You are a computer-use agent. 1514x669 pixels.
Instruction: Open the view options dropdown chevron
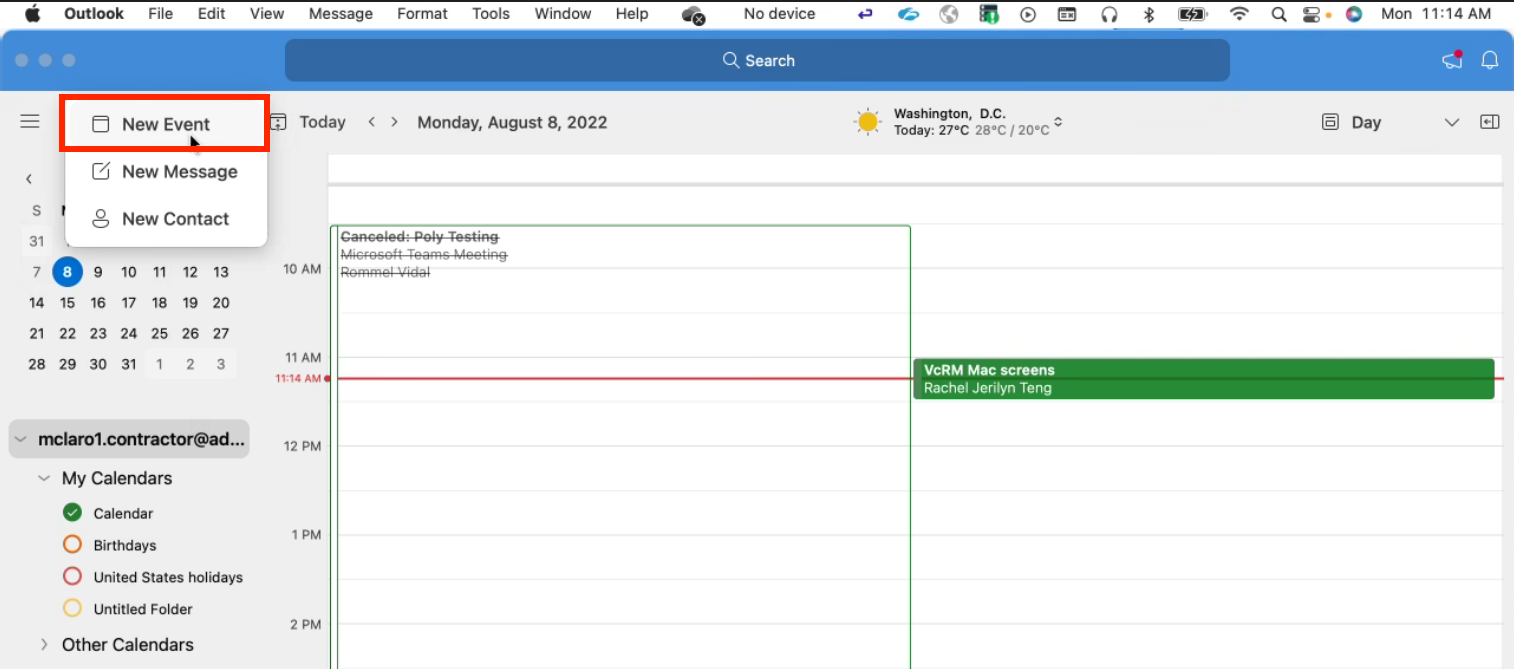[x=1452, y=122]
